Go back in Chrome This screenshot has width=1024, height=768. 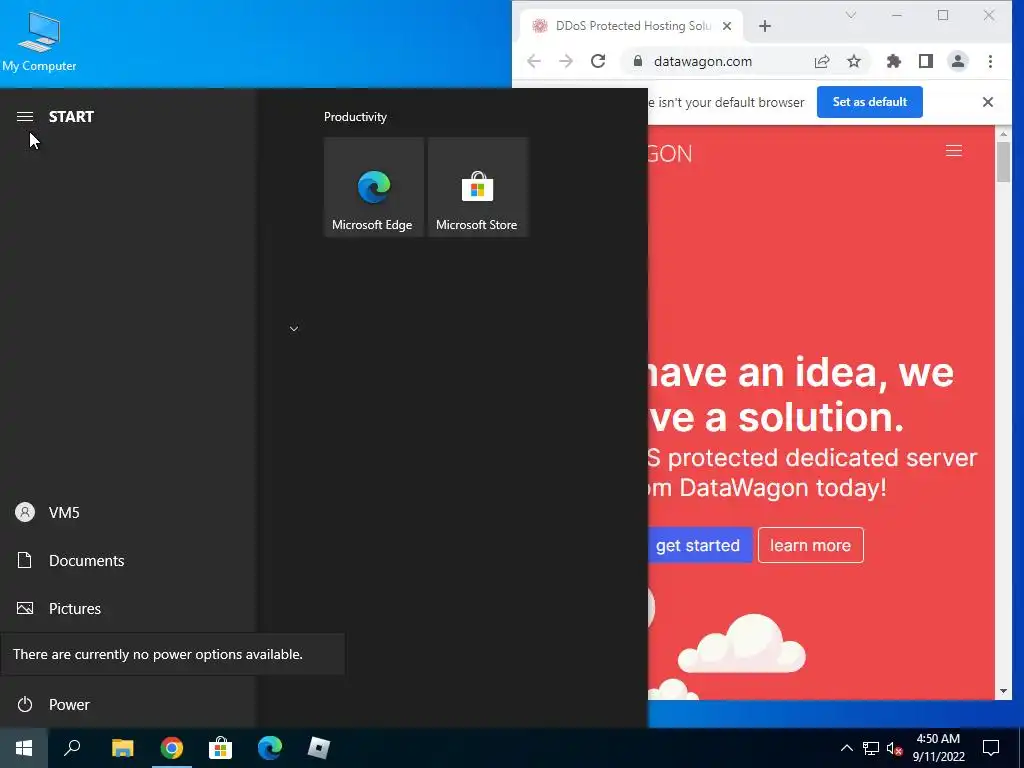tap(534, 61)
